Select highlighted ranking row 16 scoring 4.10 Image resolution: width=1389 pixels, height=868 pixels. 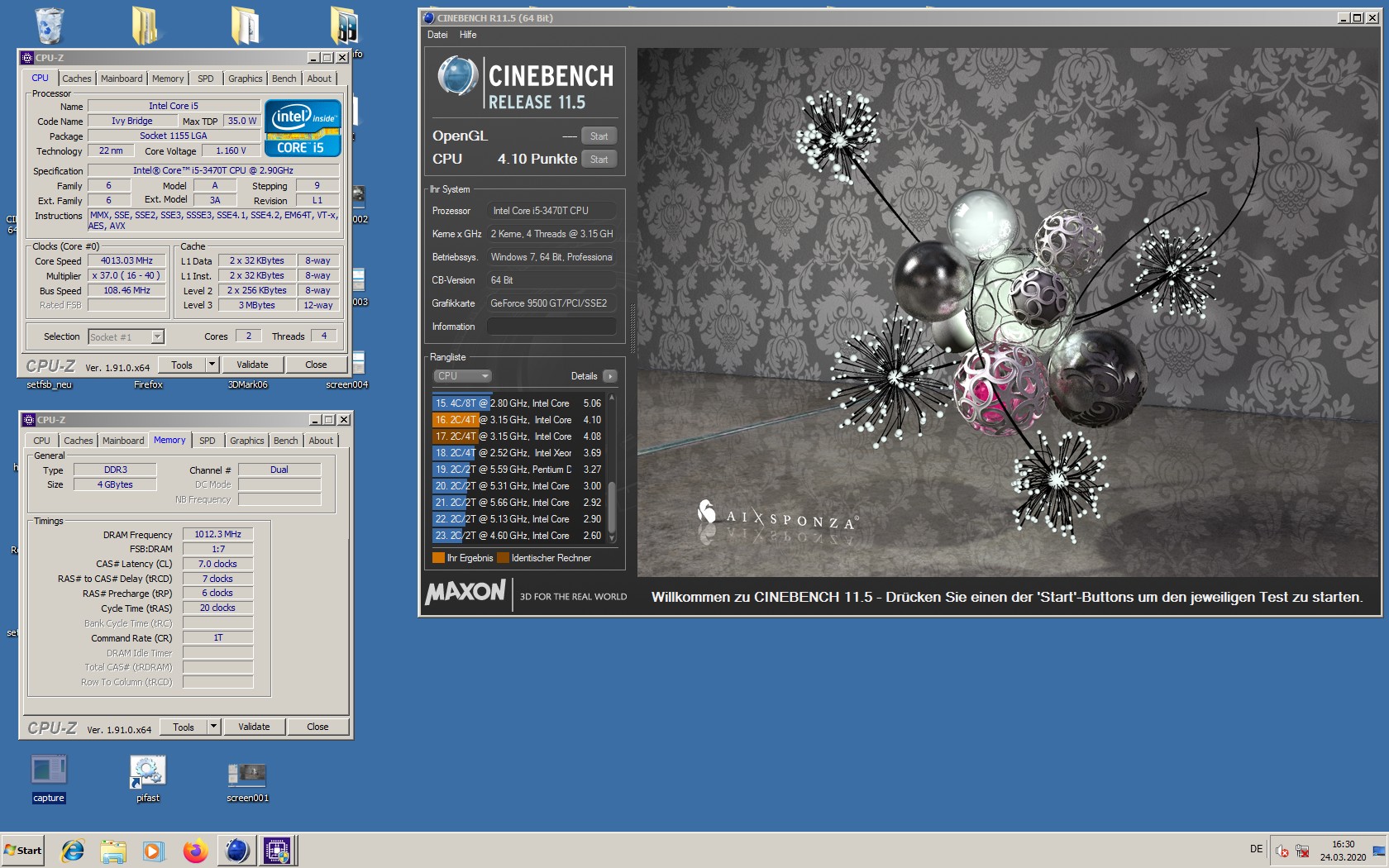pyautogui.click(x=518, y=420)
